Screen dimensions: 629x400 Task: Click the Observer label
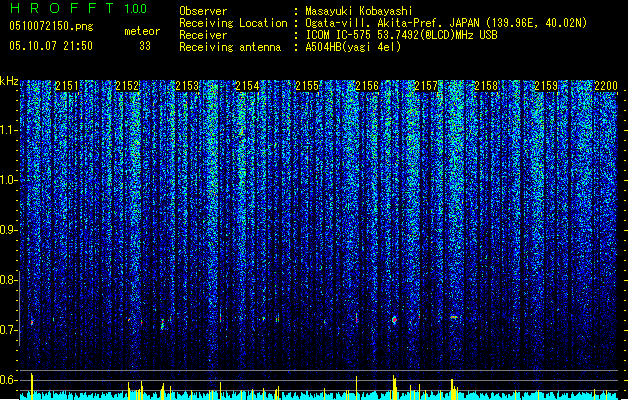pos(203,11)
